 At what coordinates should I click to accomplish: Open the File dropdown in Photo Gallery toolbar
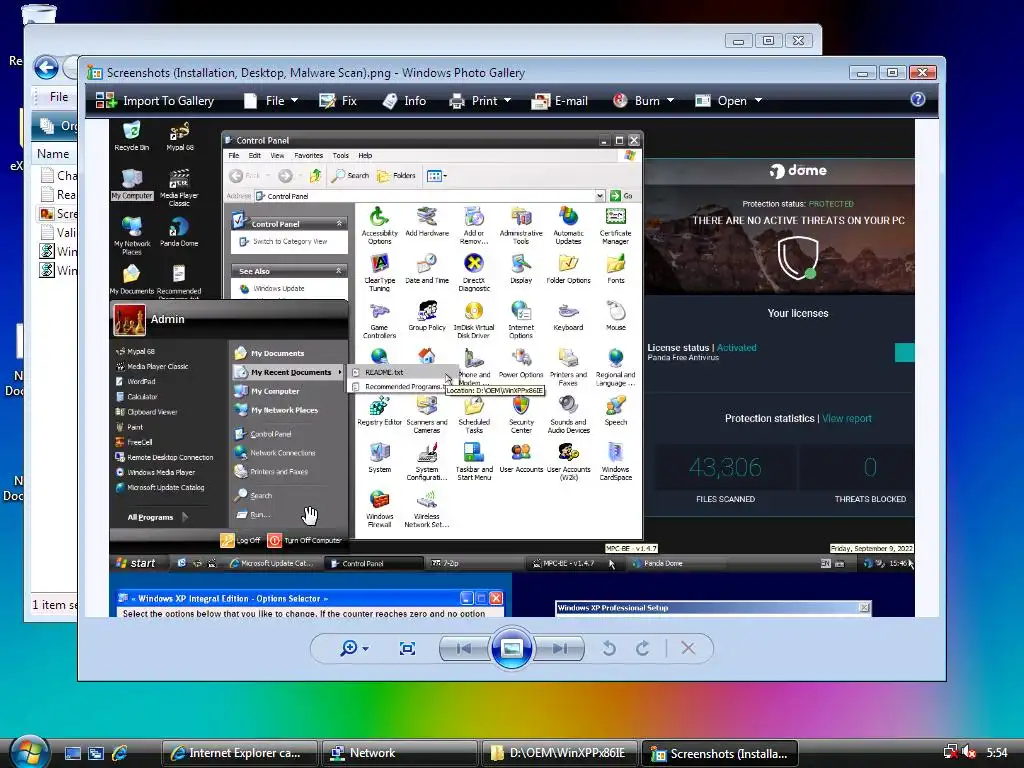[271, 101]
